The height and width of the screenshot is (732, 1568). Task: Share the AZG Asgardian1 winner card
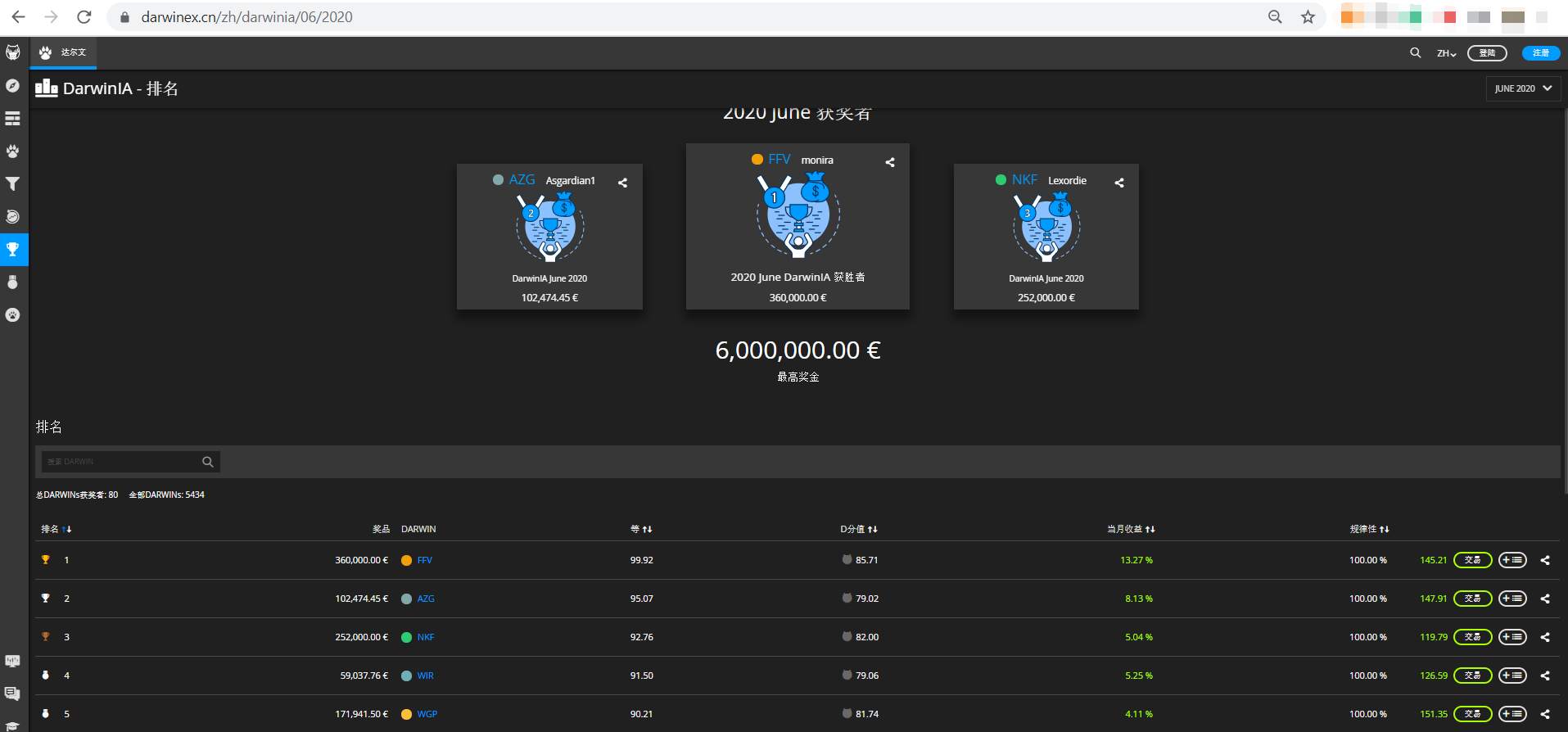pyautogui.click(x=622, y=183)
